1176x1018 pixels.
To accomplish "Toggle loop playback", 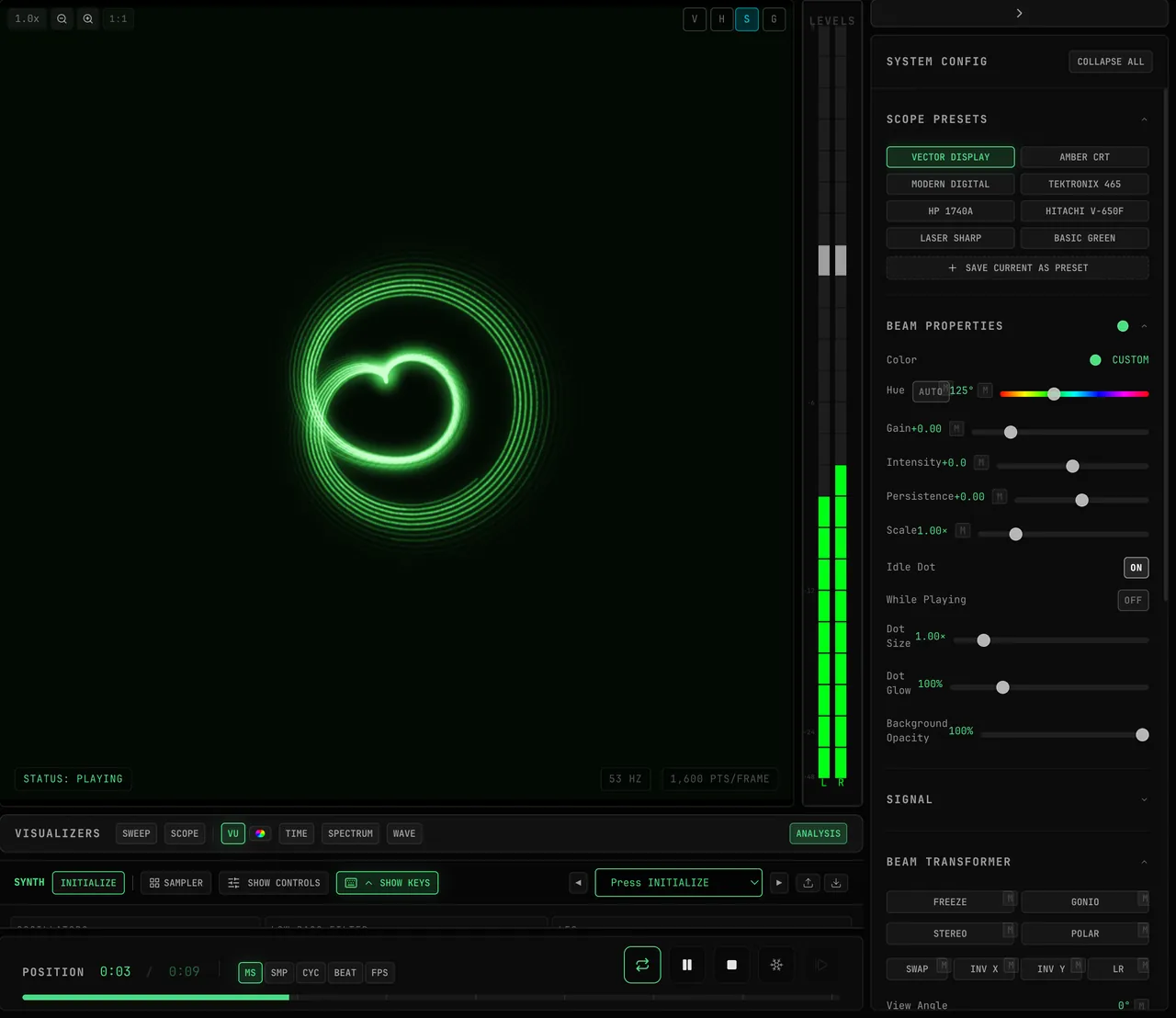I will [642, 965].
